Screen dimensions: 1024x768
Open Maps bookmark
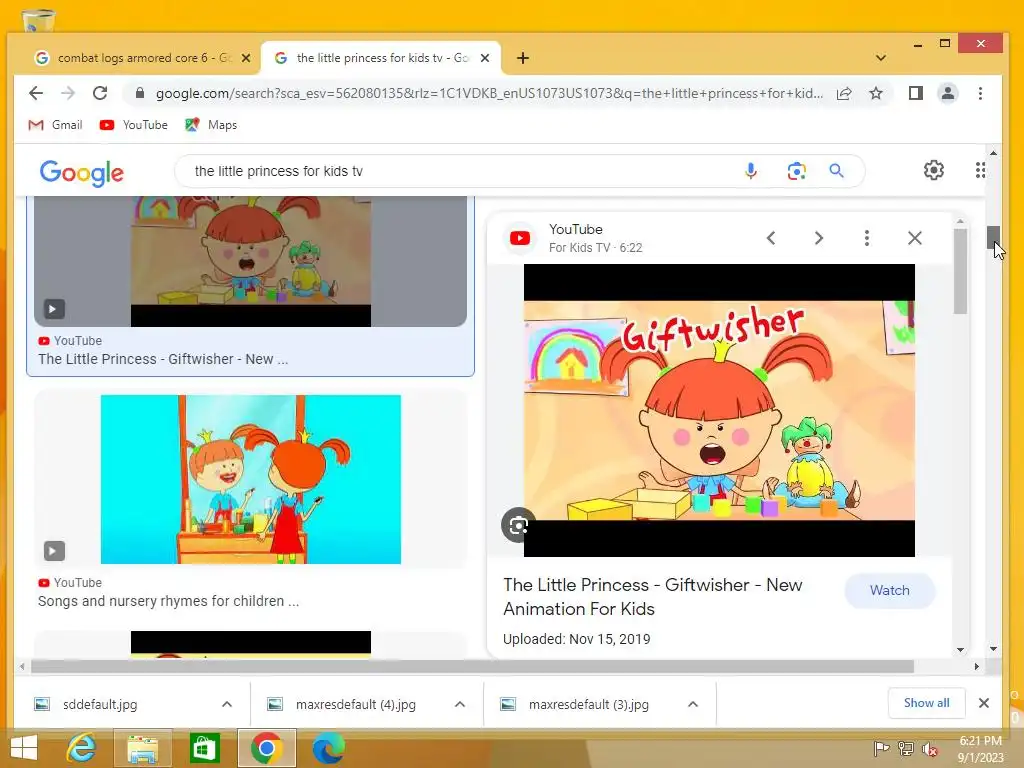211,125
